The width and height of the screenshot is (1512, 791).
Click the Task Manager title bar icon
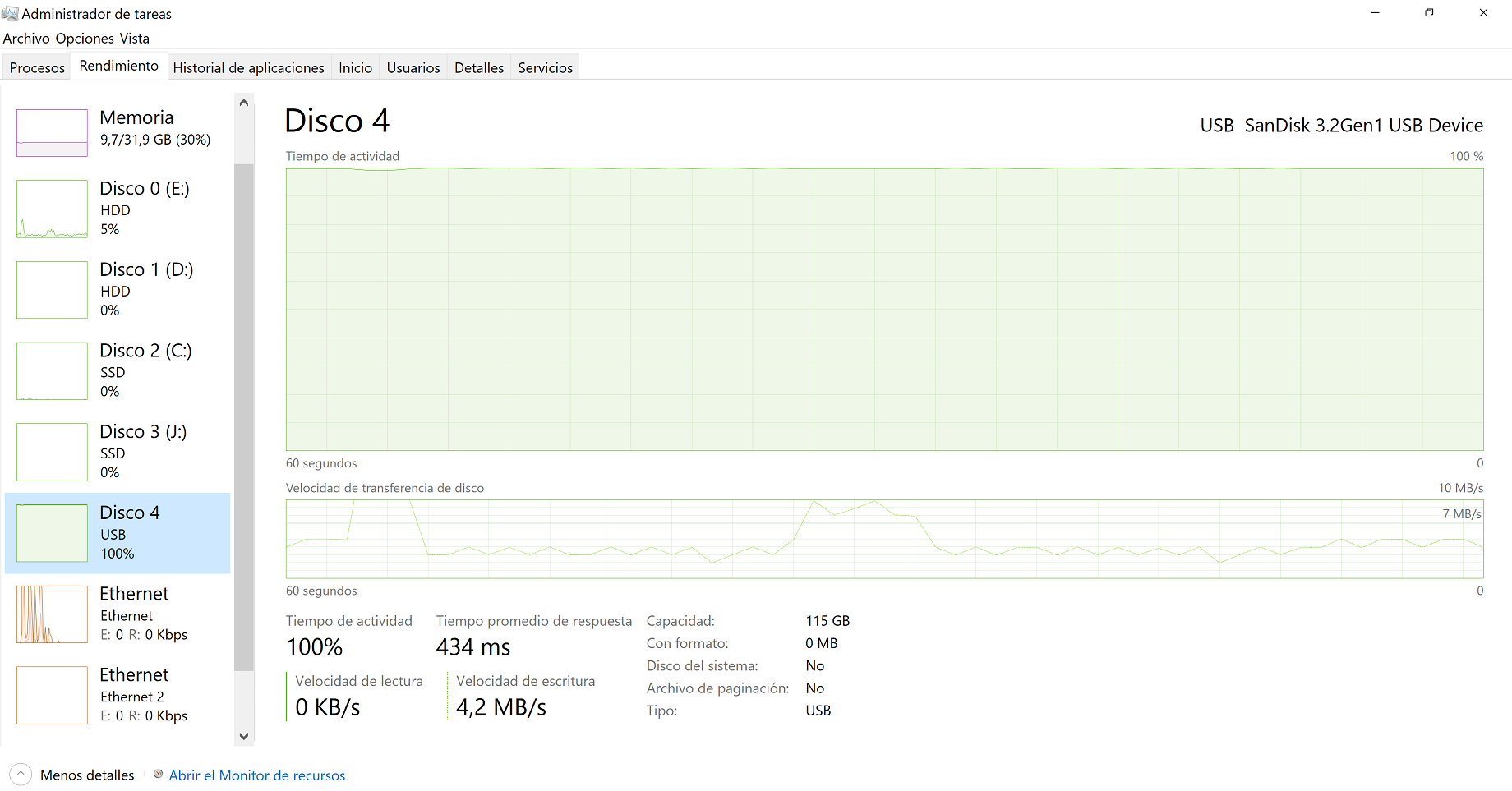click(10, 13)
